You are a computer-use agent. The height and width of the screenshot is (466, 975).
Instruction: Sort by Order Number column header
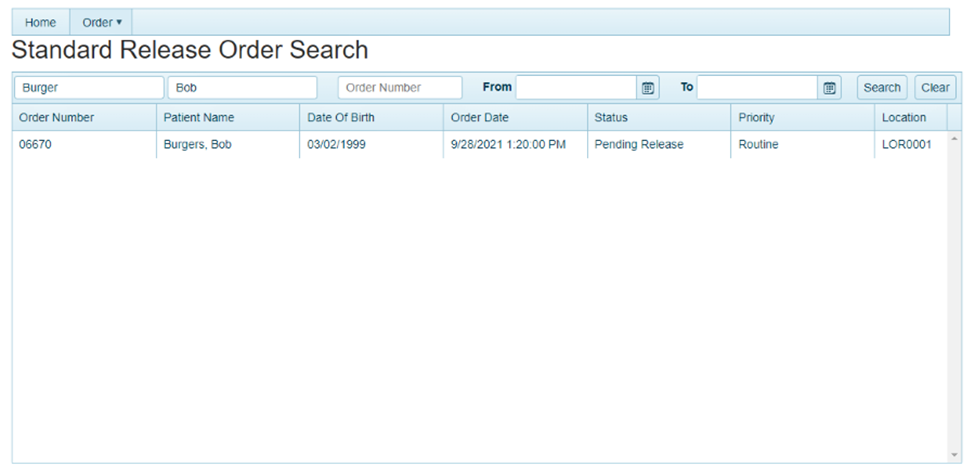point(57,118)
